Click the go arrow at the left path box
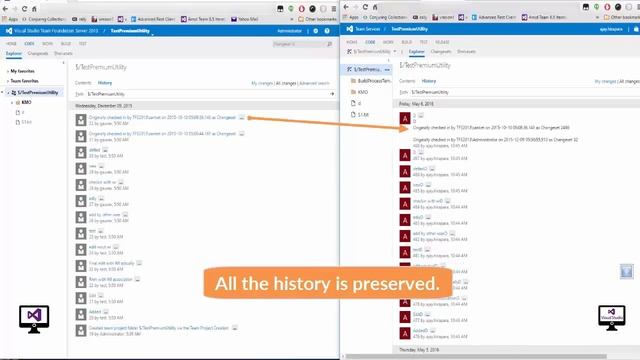640x360 pixels. (x=332, y=94)
